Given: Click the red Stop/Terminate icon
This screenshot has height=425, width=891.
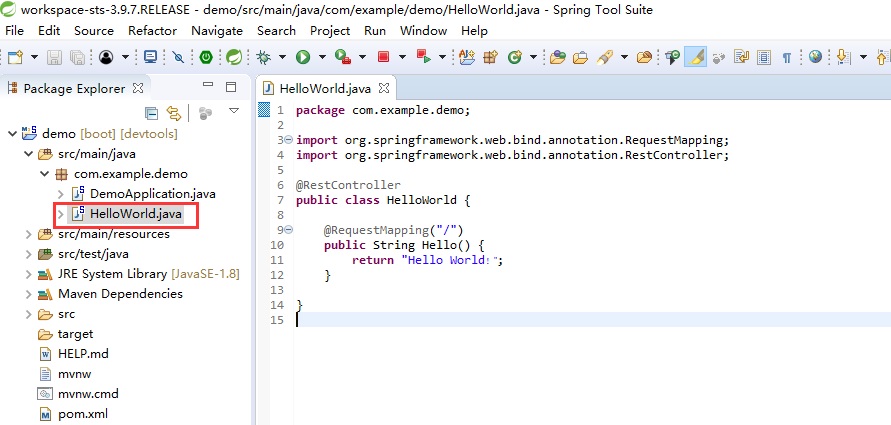Looking at the screenshot, I should pos(383,56).
